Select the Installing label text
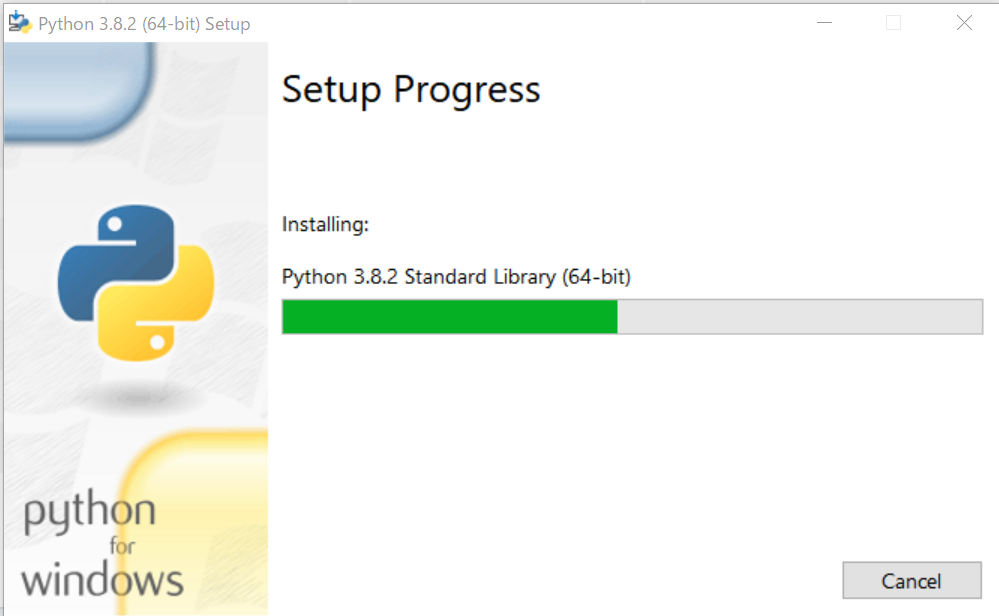The width and height of the screenshot is (999, 616). (x=325, y=224)
